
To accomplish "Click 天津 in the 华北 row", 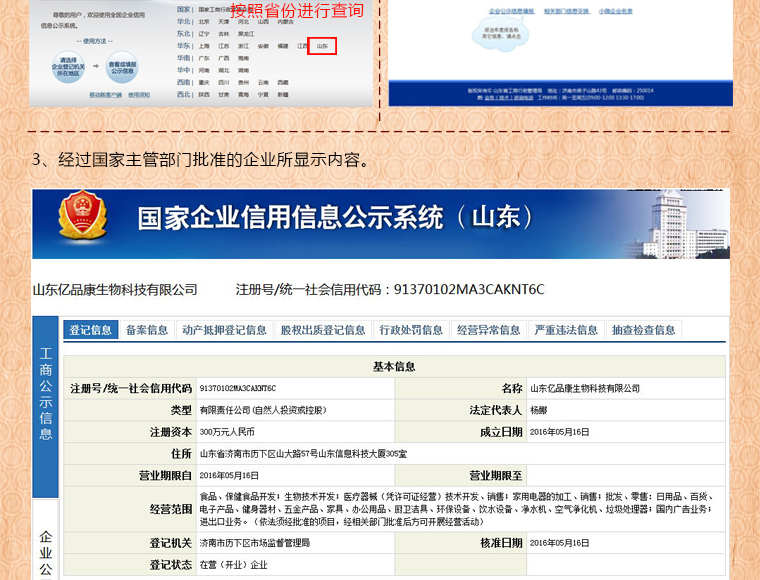I will pos(223,22).
